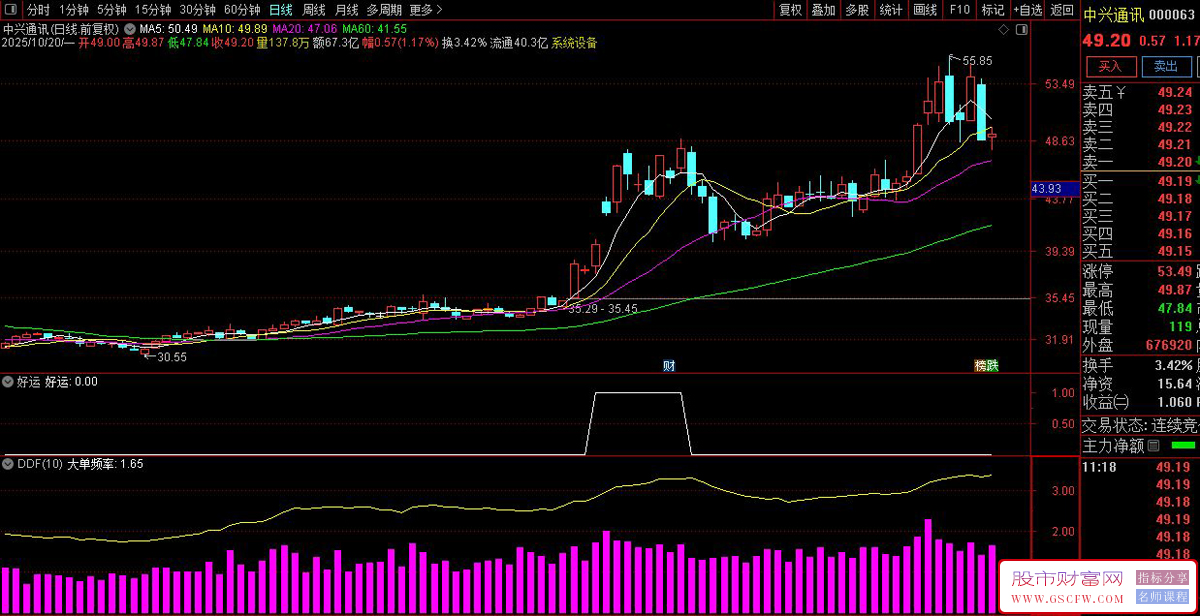1200x616 pixels.
Task: Click the 榜跌 marker on the chart
Action: pyautogui.click(x=986, y=366)
